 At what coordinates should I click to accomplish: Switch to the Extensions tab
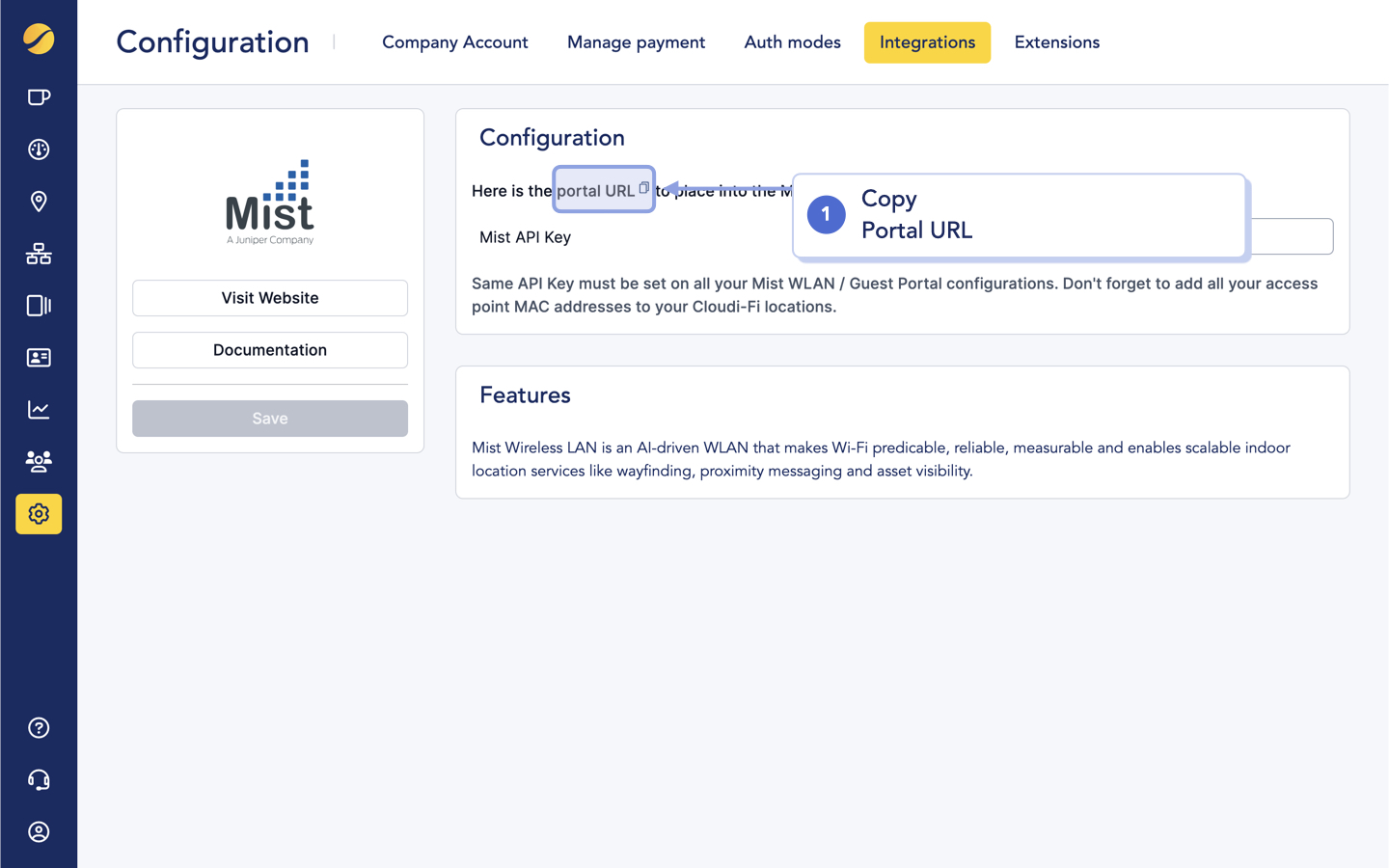pos(1056,42)
